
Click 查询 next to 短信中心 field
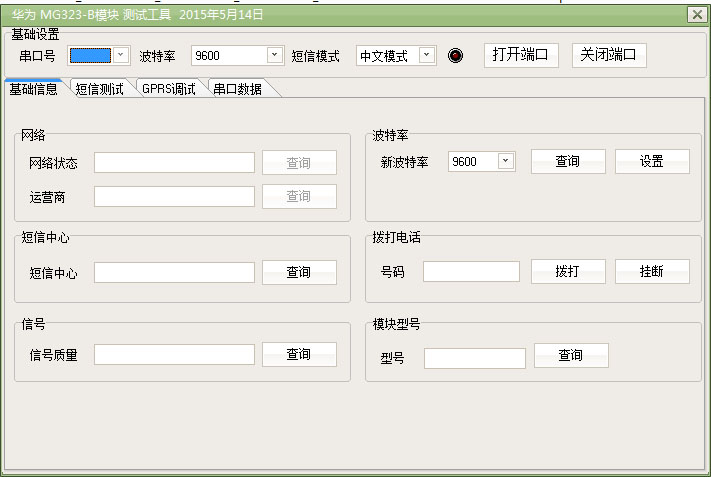pyautogui.click(x=299, y=272)
